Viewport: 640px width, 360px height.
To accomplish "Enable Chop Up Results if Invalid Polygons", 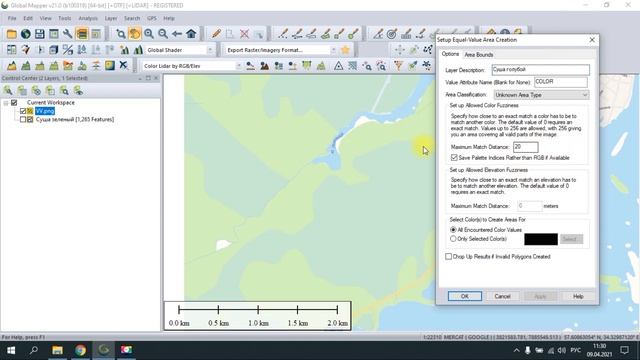I will tap(449, 256).
